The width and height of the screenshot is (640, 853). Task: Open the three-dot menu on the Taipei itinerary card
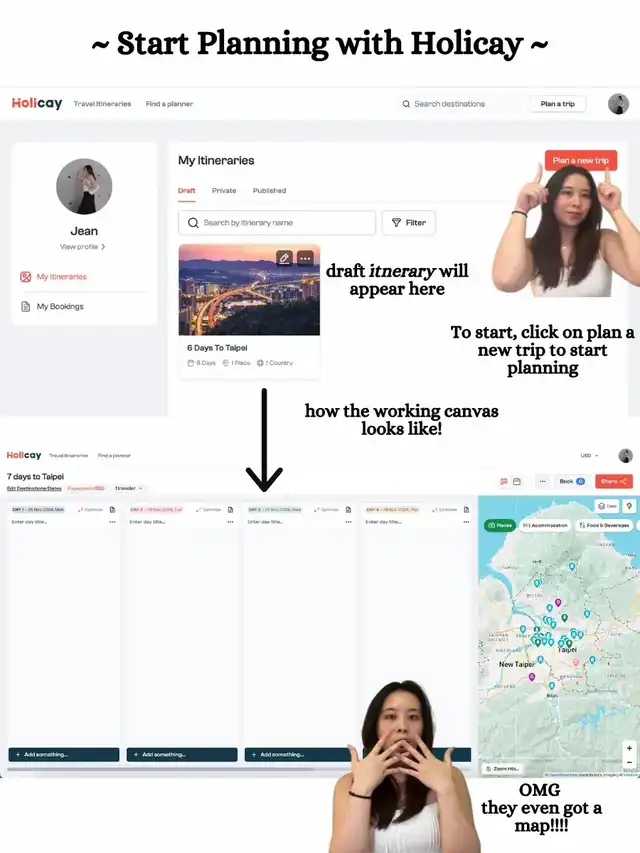(305, 258)
